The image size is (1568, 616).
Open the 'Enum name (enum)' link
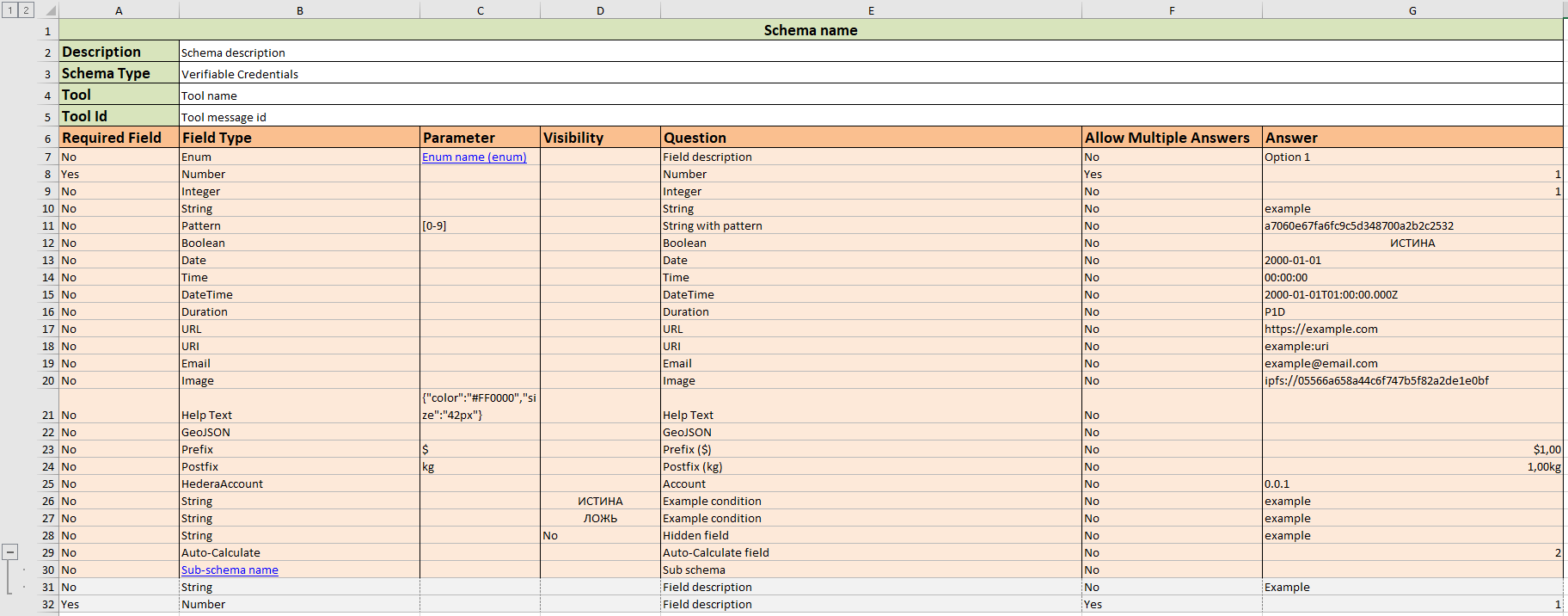474,157
